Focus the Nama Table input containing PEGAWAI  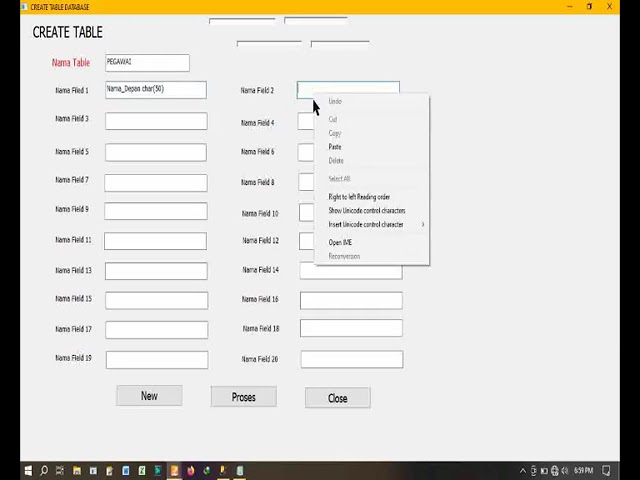pos(147,63)
